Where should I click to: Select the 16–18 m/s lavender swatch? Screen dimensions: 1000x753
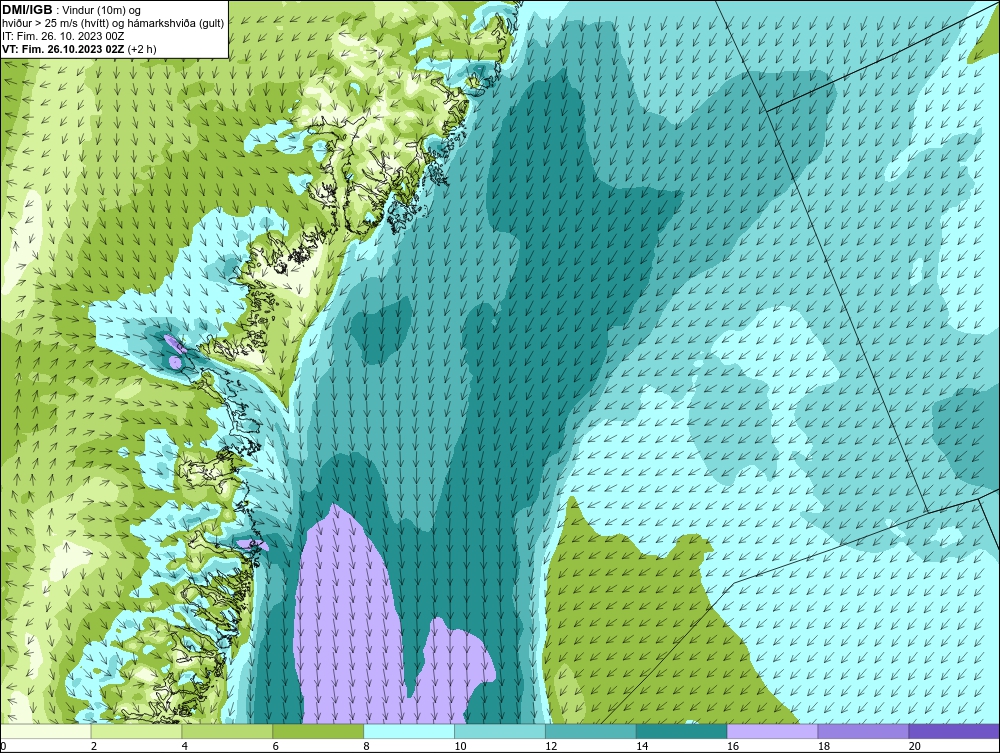[772, 731]
